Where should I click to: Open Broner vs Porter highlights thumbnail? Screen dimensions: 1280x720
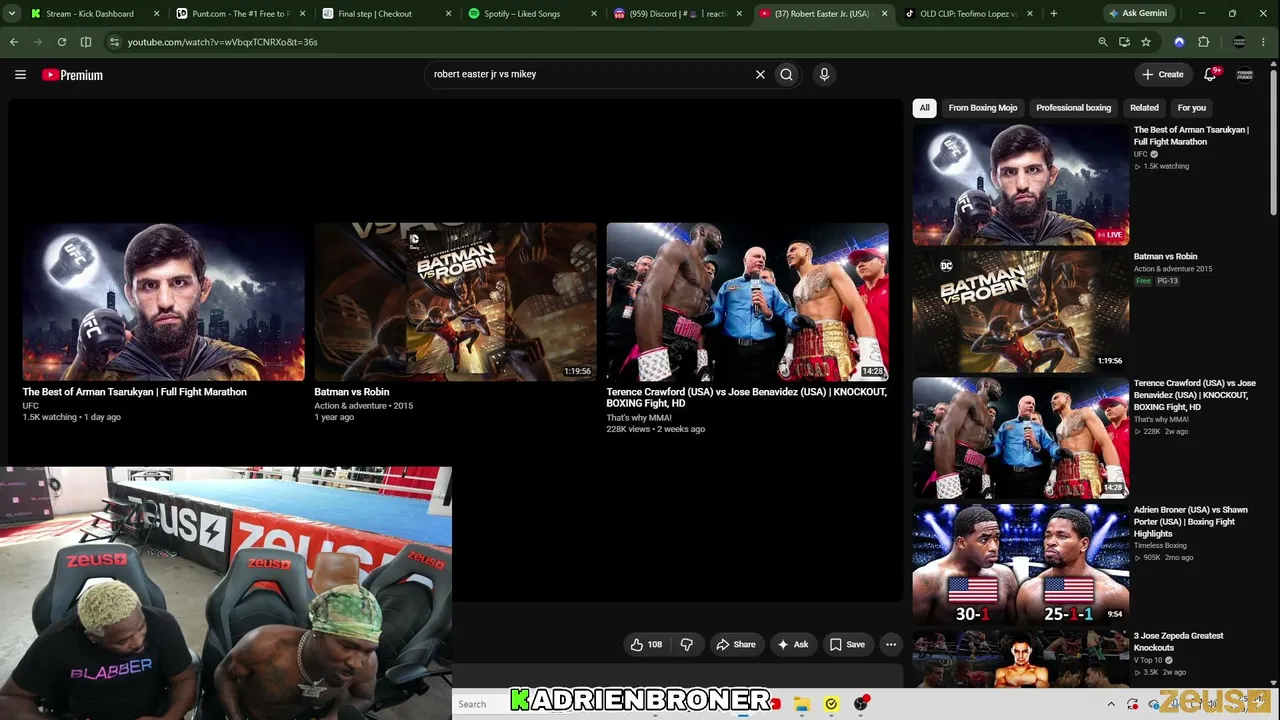pos(1021,564)
